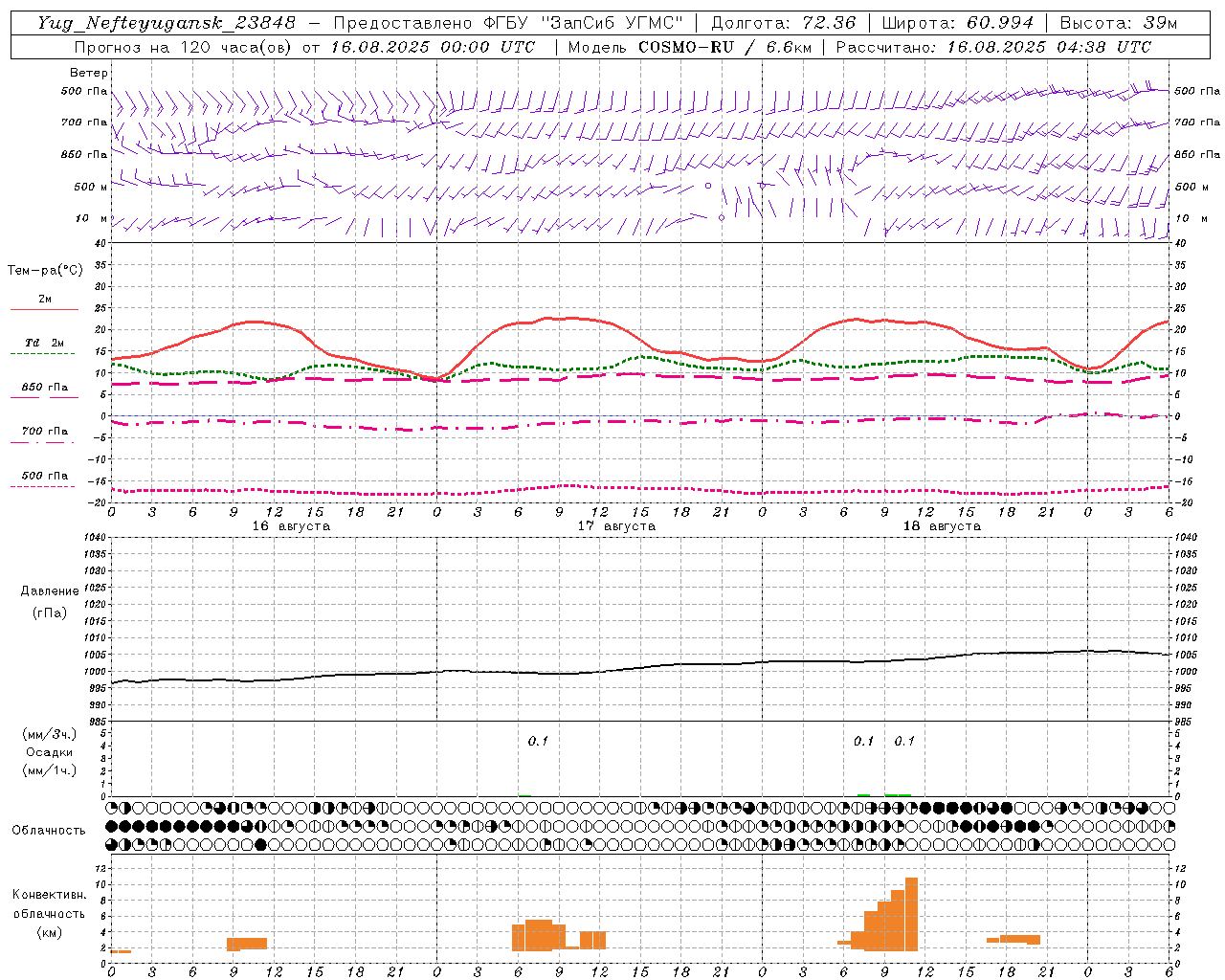Click the (мм/3ч.) unit label
Image resolution: width=1225 pixels, height=980 pixels.
point(50,735)
